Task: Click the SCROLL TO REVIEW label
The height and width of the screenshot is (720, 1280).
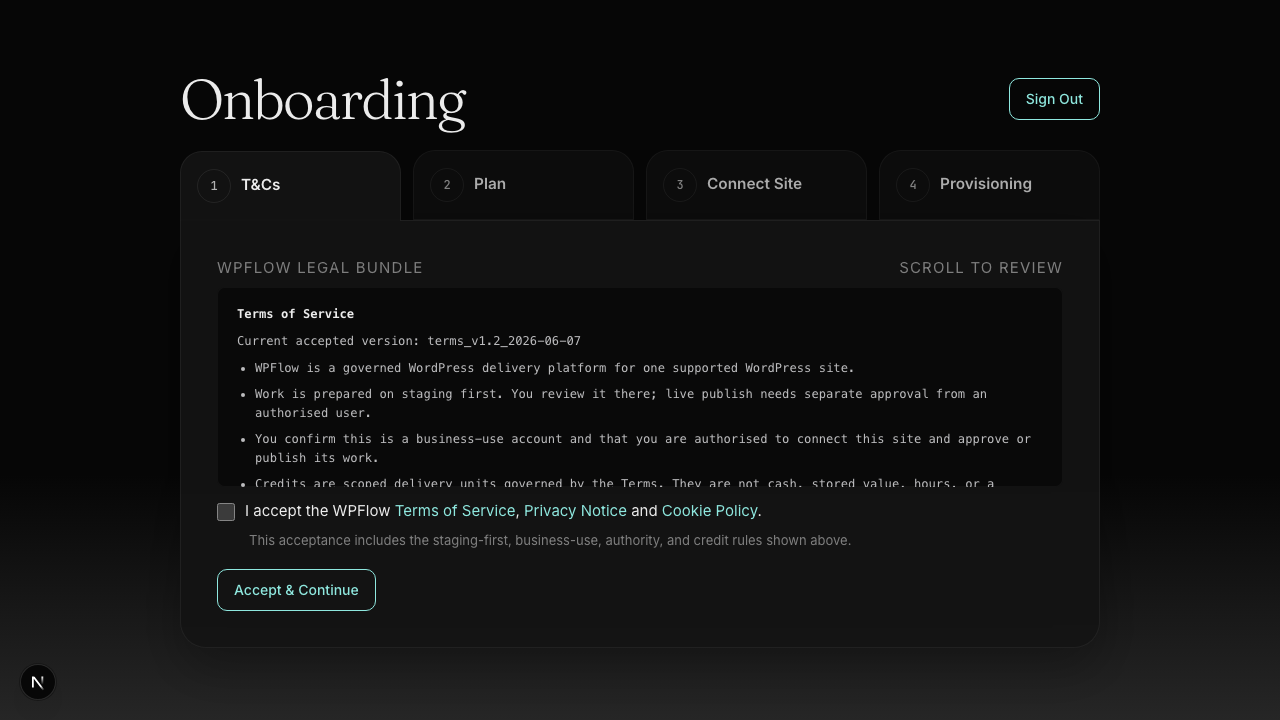Action: point(981,268)
